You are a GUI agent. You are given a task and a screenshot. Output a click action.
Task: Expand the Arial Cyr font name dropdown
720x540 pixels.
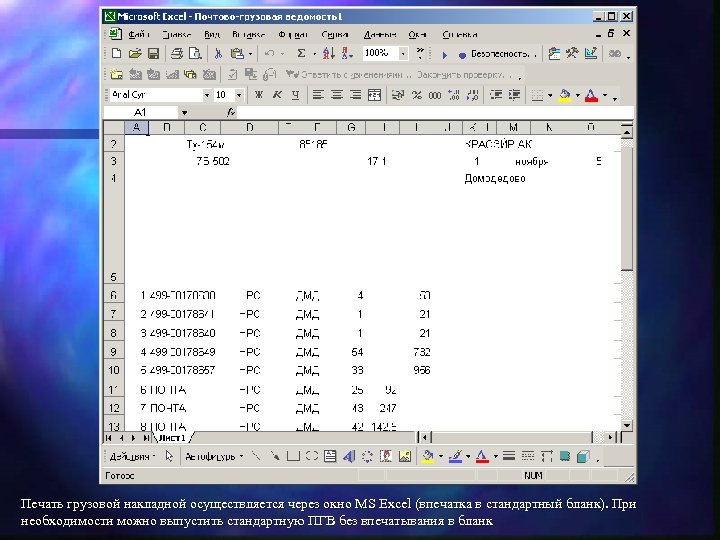pyautogui.click(x=207, y=95)
